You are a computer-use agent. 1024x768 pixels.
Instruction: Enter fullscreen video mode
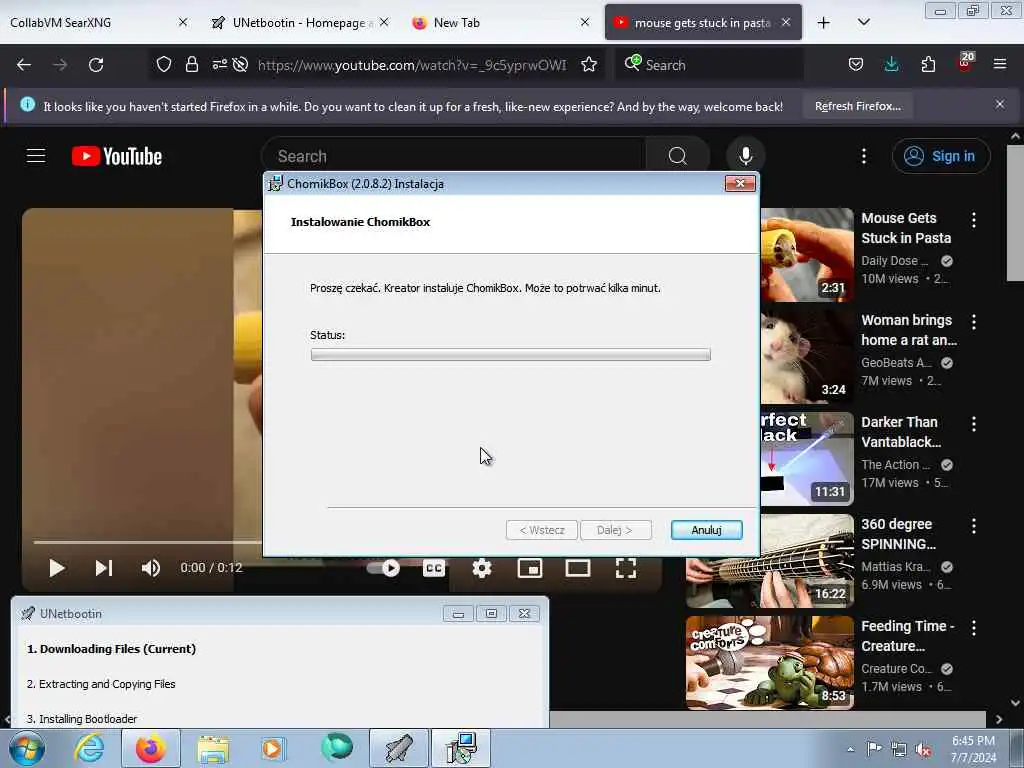(626, 568)
